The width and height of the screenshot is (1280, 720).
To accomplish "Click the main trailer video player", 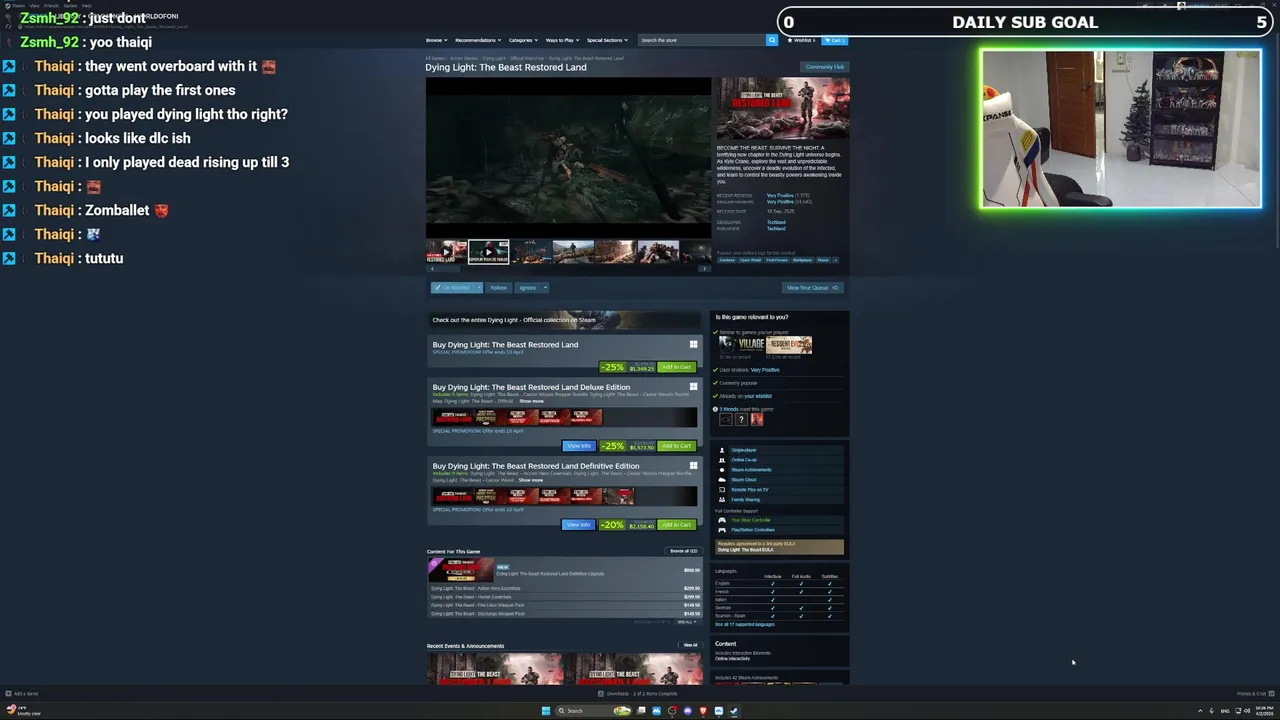I will tap(568, 158).
